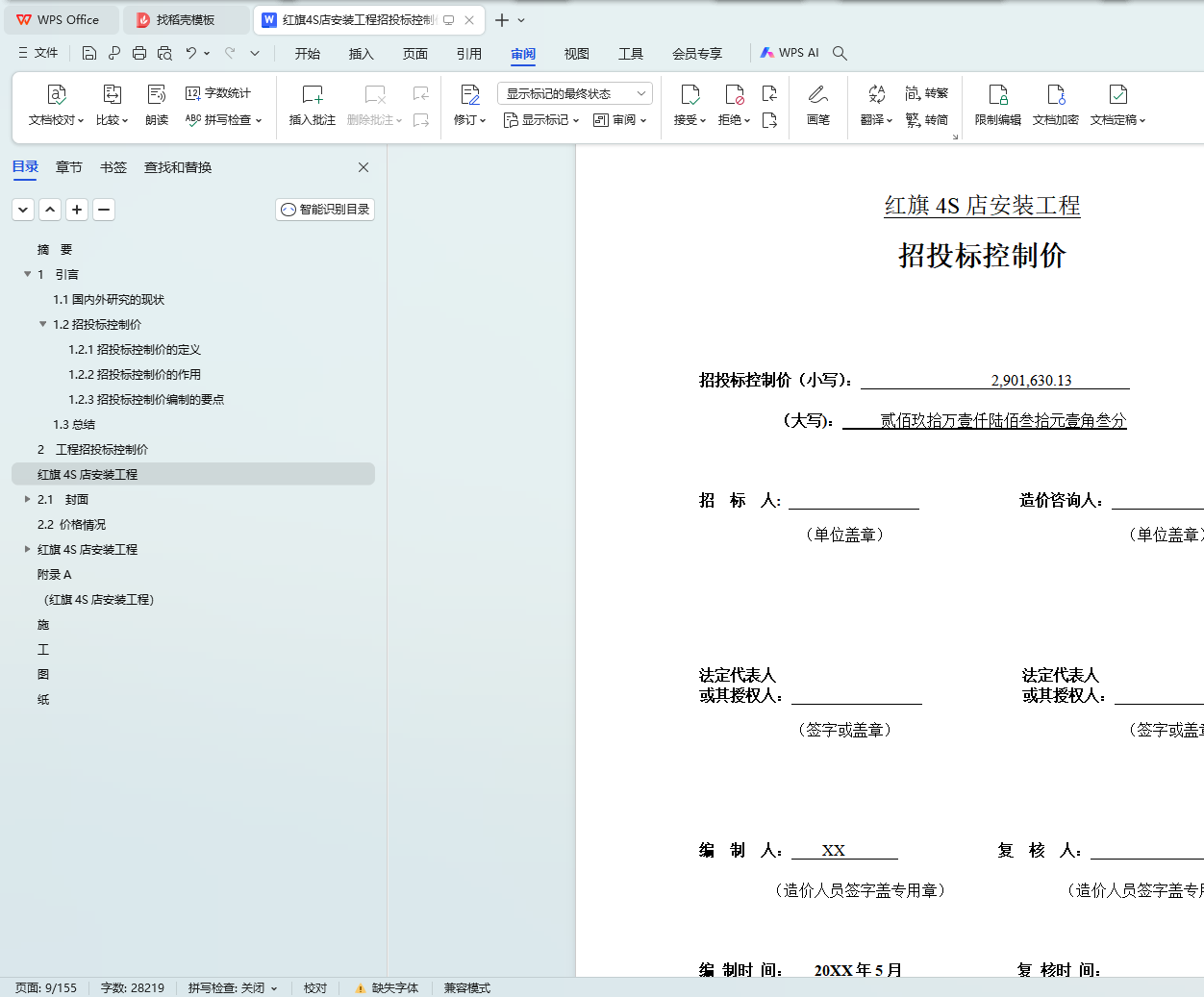Click the 智能识别目录 button

[x=325, y=210]
